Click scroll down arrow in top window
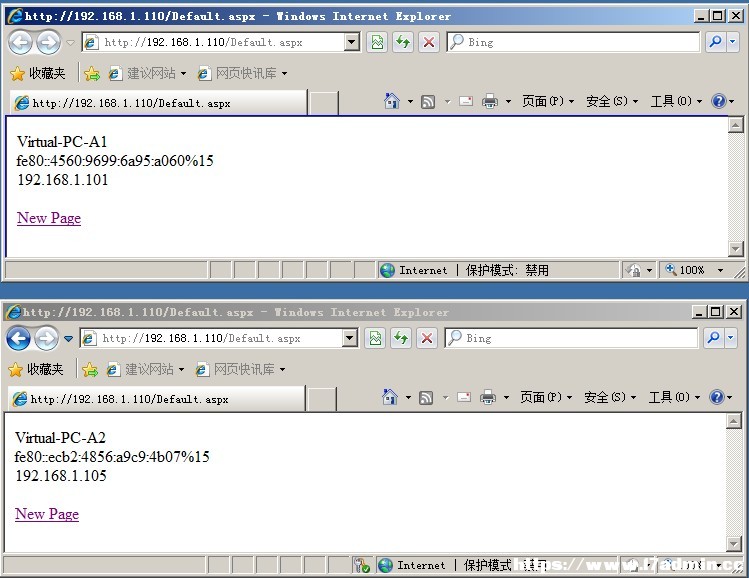The width and height of the screenshot is (749, 578). click(x=736, y=248)
